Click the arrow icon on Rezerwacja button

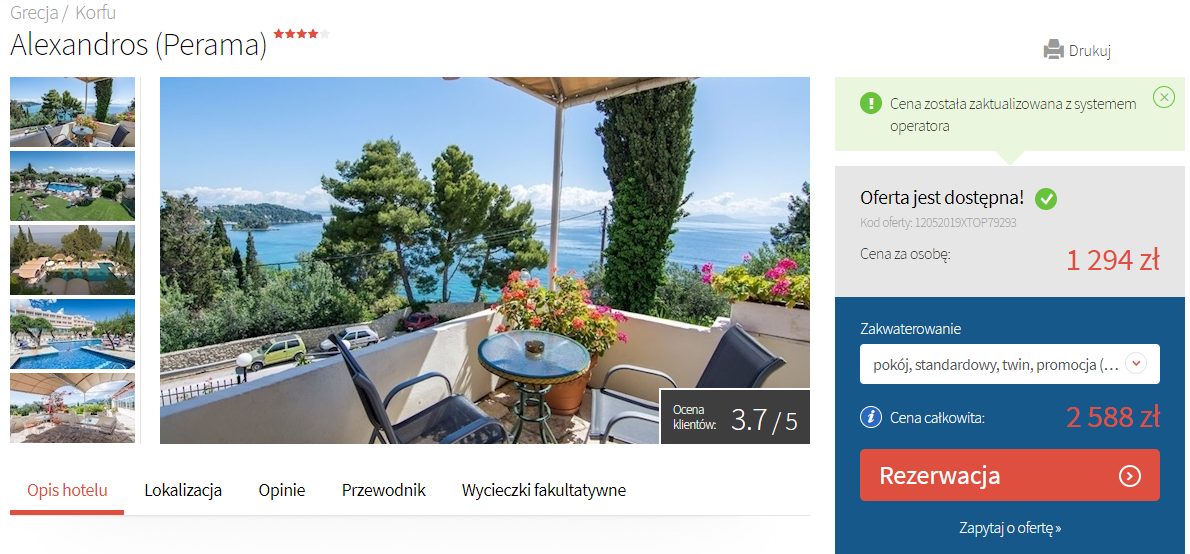[1130, 476]
